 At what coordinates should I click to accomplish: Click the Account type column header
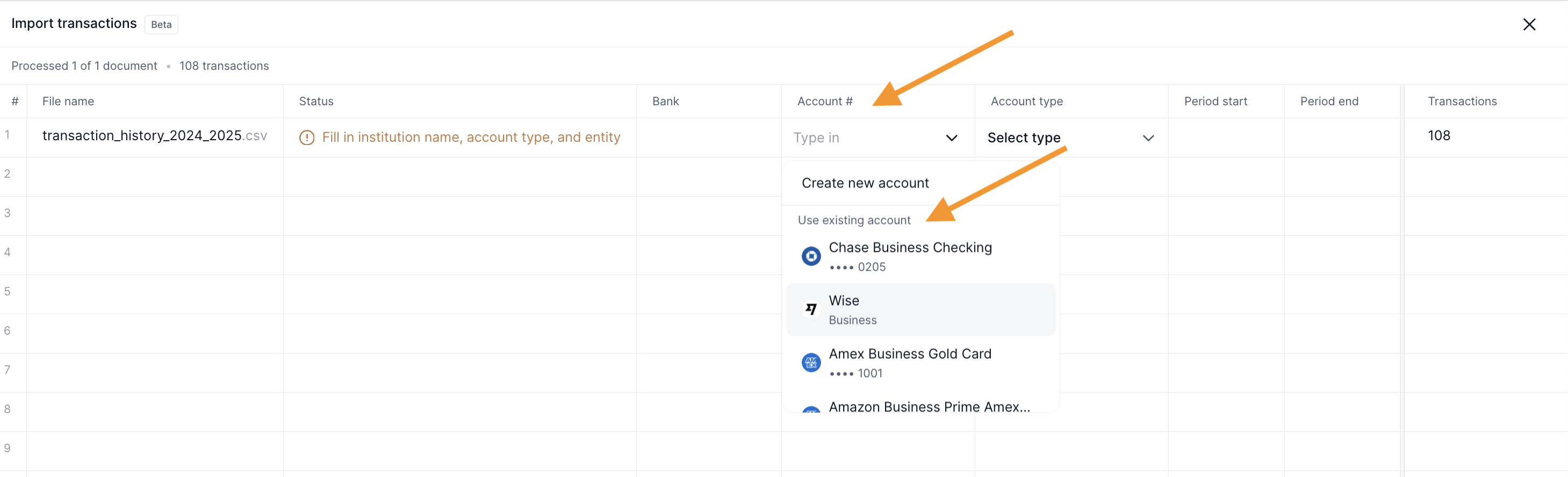1026,102
